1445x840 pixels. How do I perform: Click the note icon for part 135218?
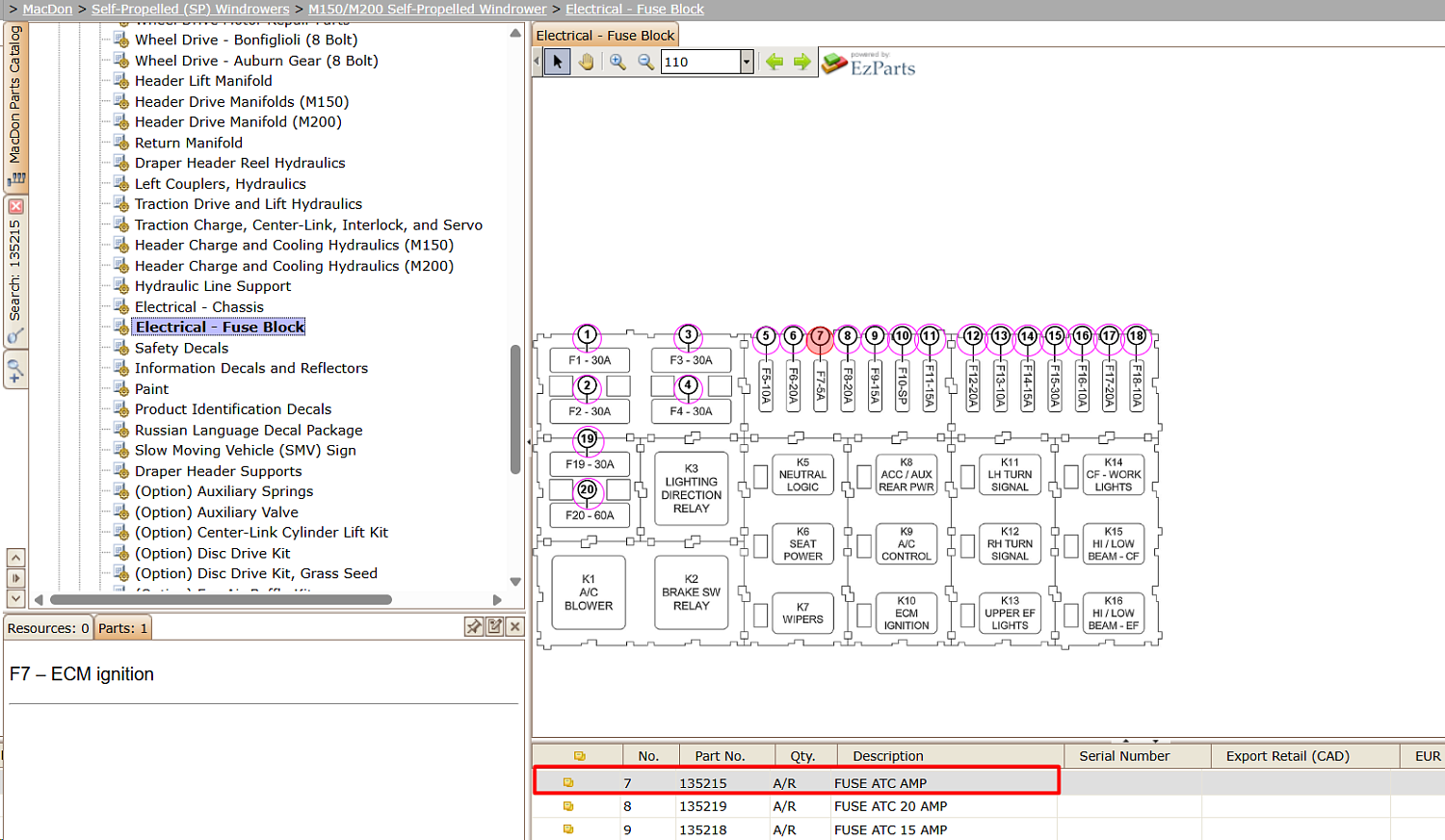(x=568, y=829)
